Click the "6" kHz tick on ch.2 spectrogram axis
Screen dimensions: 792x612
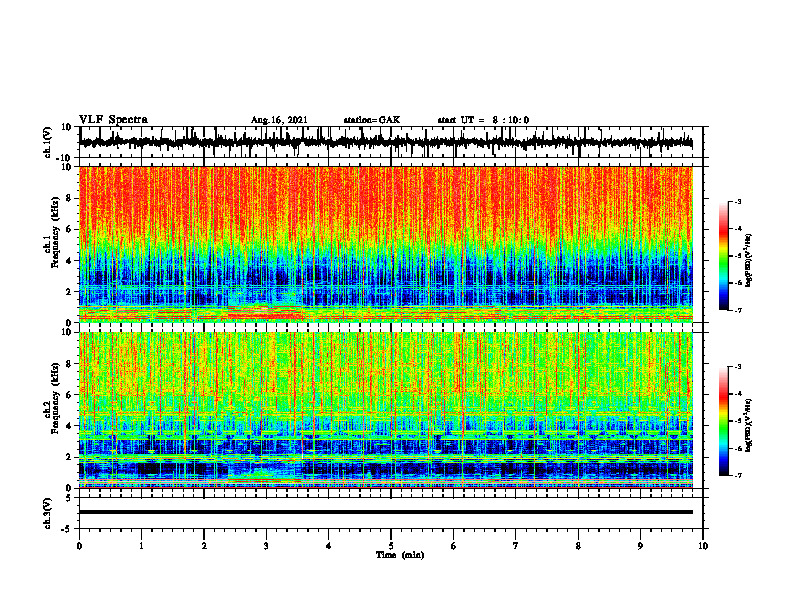tap(69, 395)
